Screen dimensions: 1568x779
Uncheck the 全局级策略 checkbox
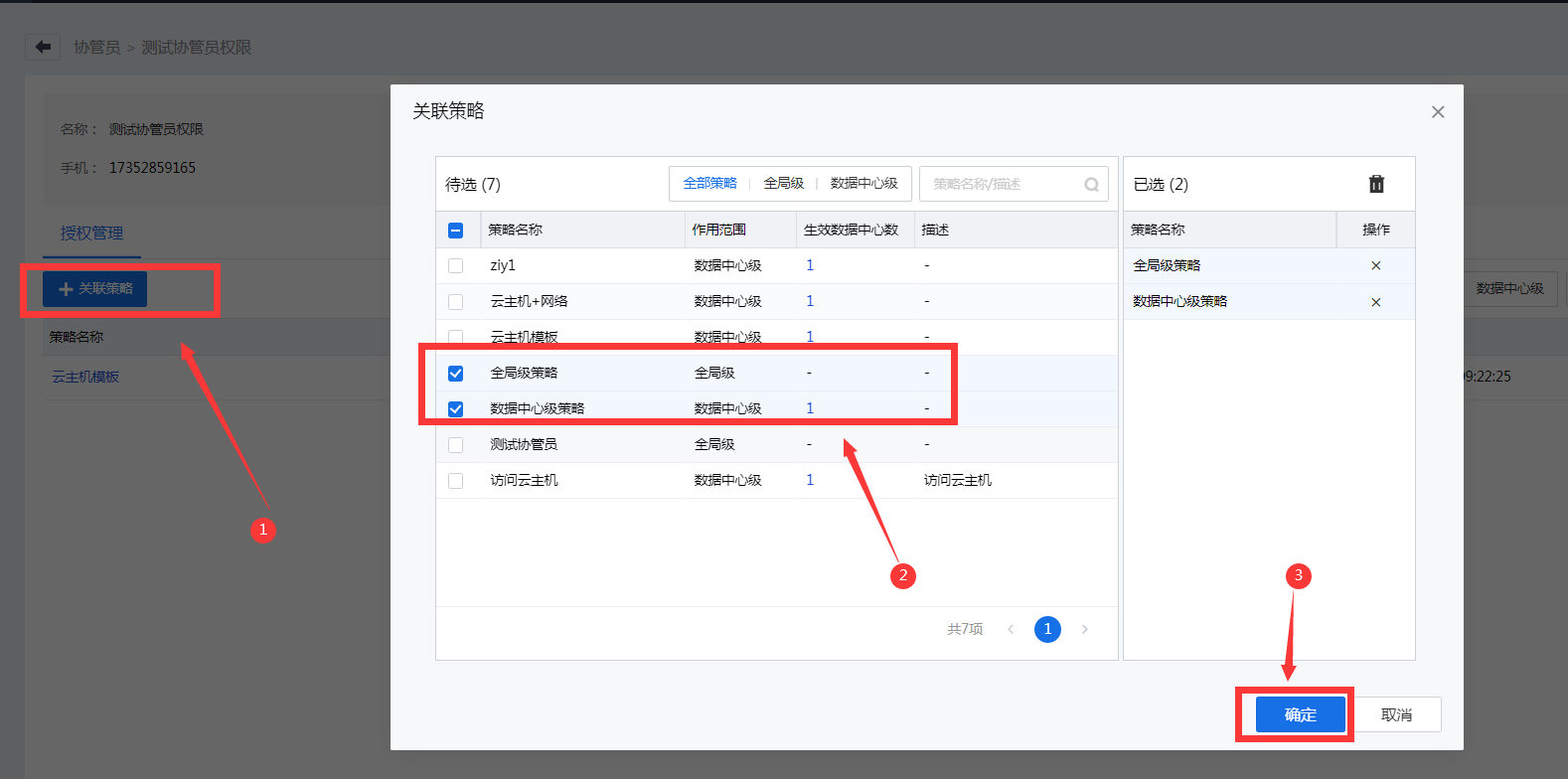(455, 374)
